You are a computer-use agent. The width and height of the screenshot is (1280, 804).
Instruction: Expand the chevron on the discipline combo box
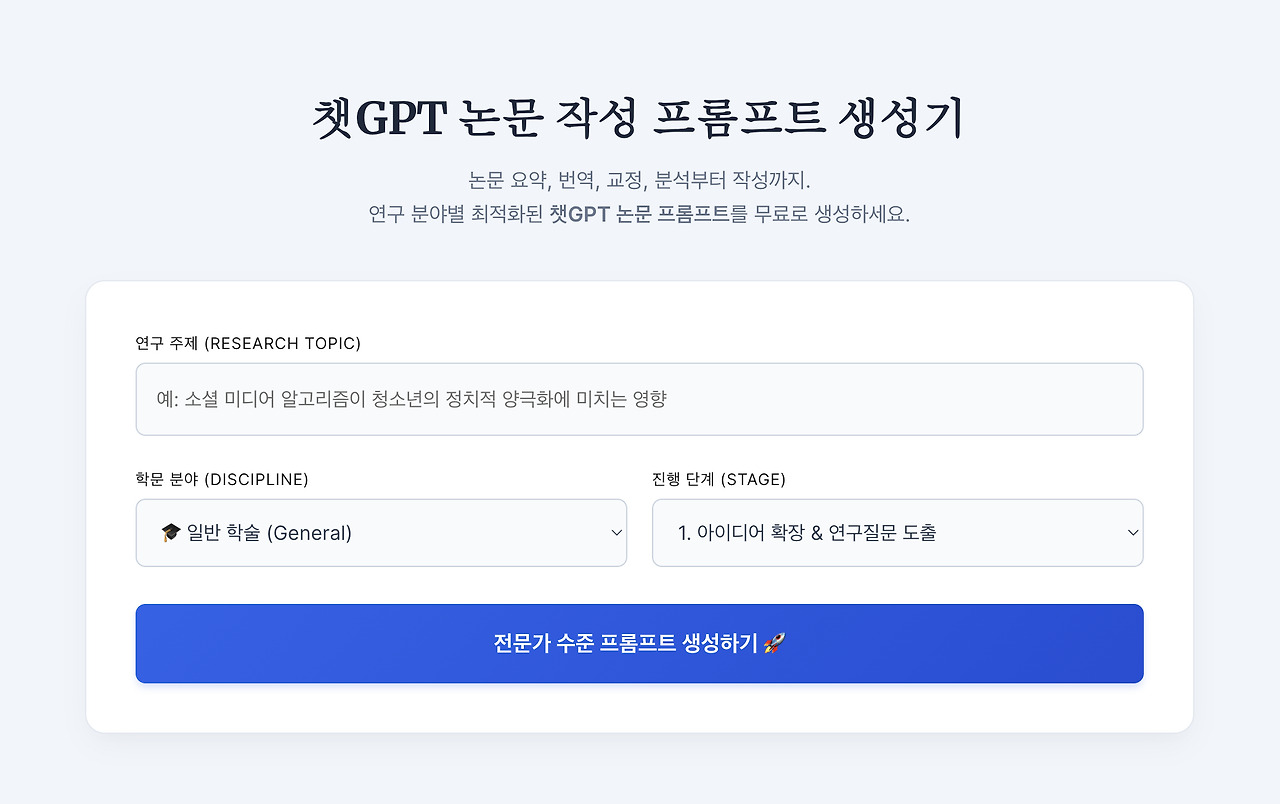(616, 532)
